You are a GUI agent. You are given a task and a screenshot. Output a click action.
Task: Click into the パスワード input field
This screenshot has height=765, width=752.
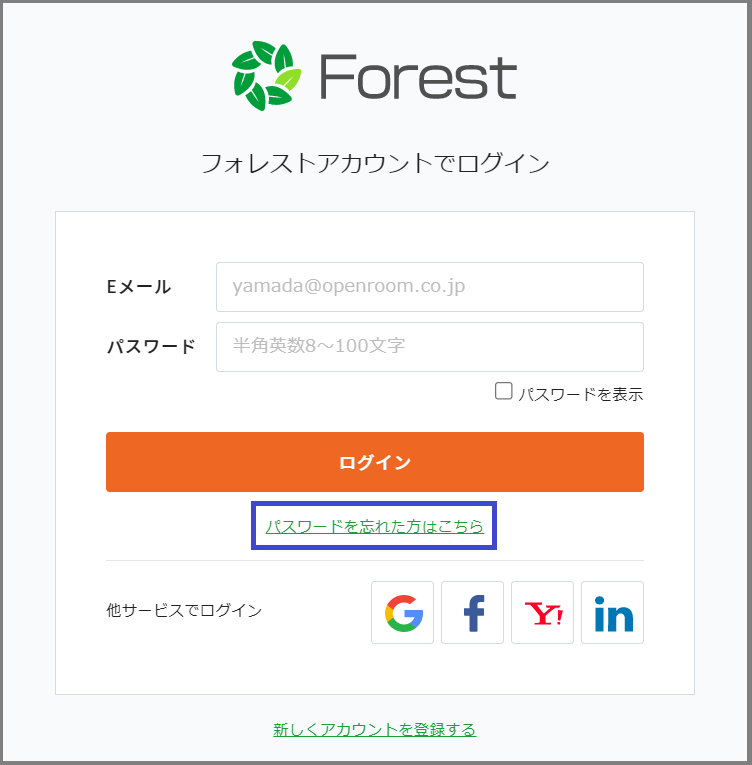tap(430, 347)
